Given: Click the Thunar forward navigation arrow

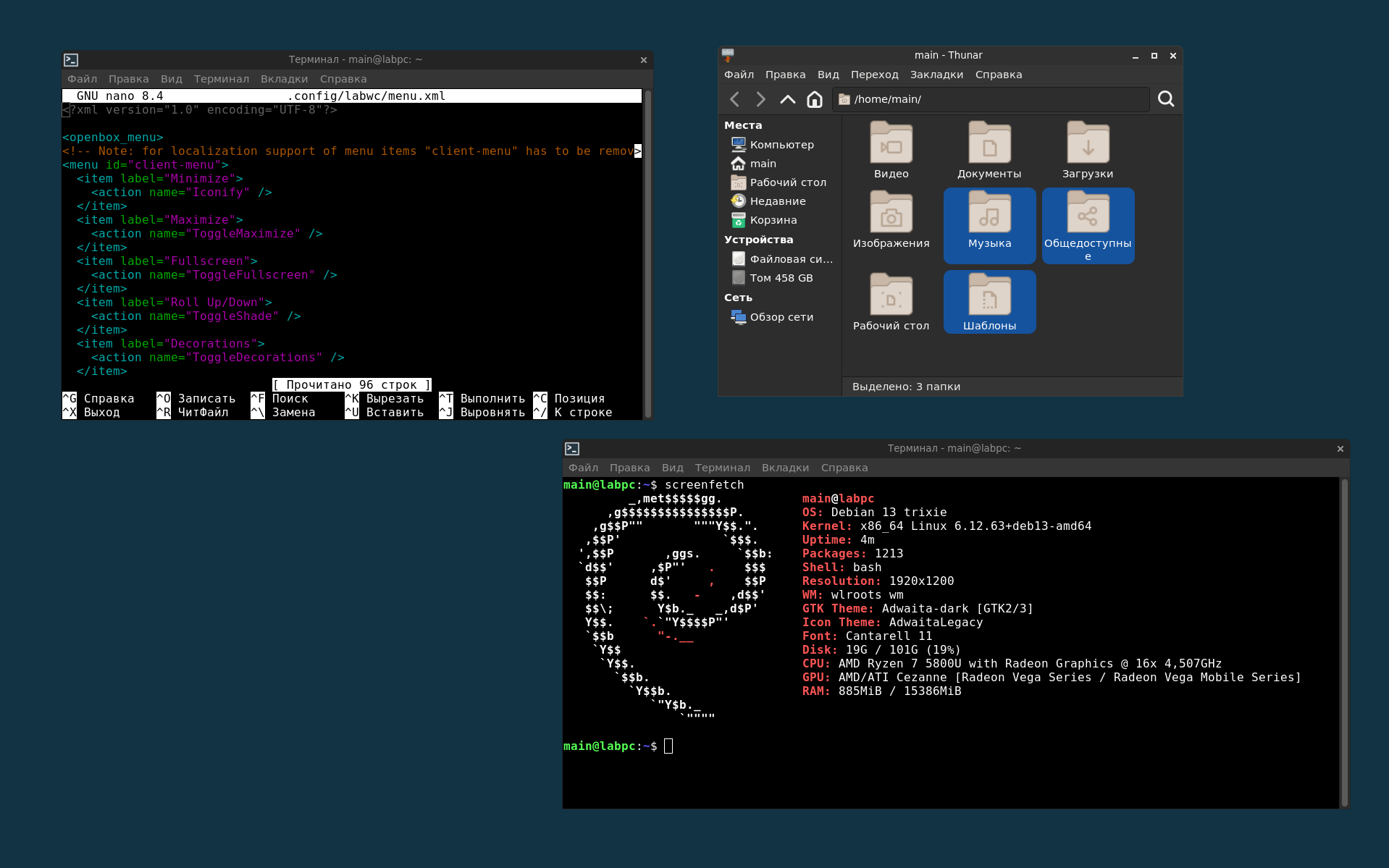Looking at the screenshot, I should 760,99.
